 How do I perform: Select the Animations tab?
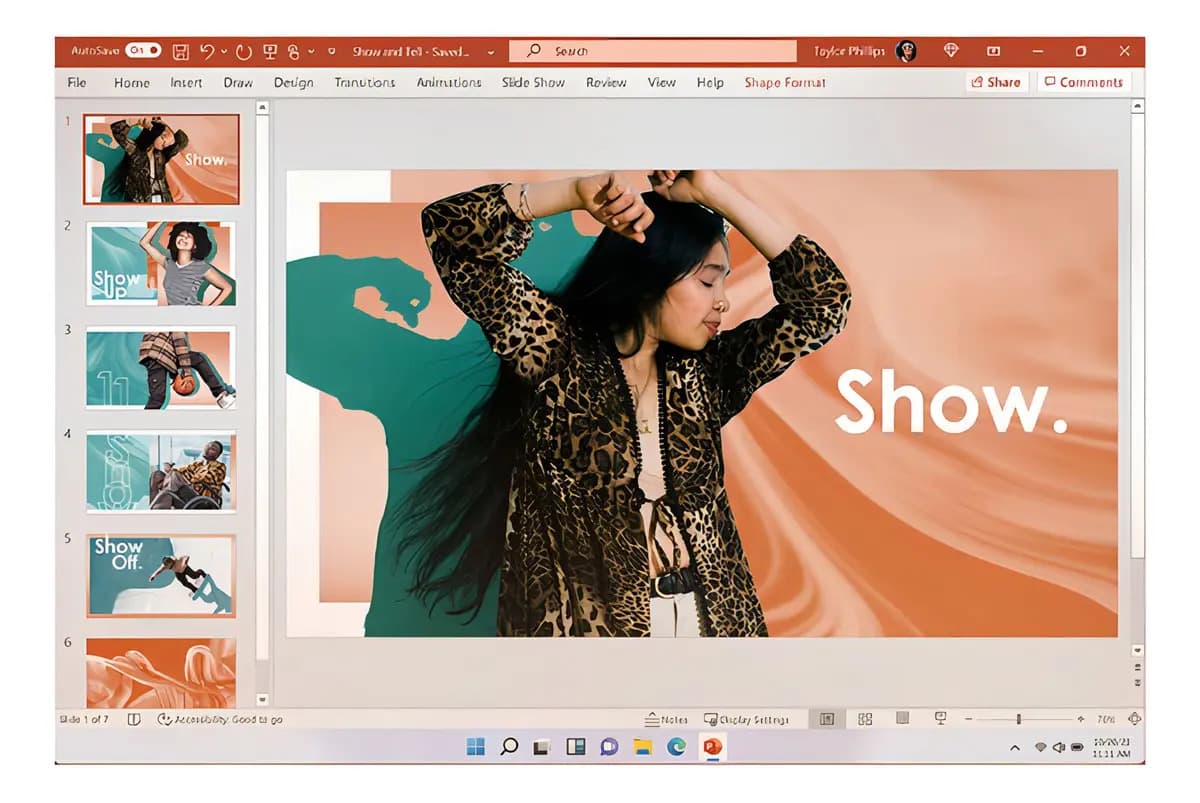click(449, 83)
